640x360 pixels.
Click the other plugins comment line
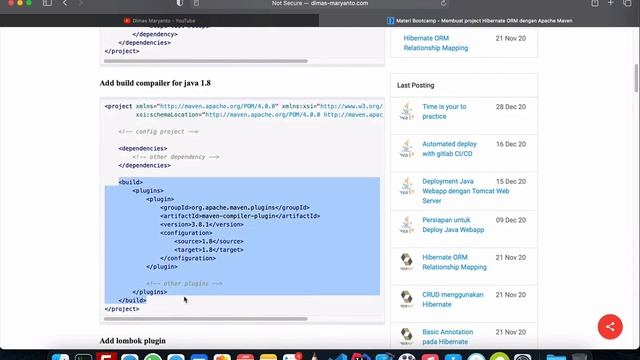point(184,283)
